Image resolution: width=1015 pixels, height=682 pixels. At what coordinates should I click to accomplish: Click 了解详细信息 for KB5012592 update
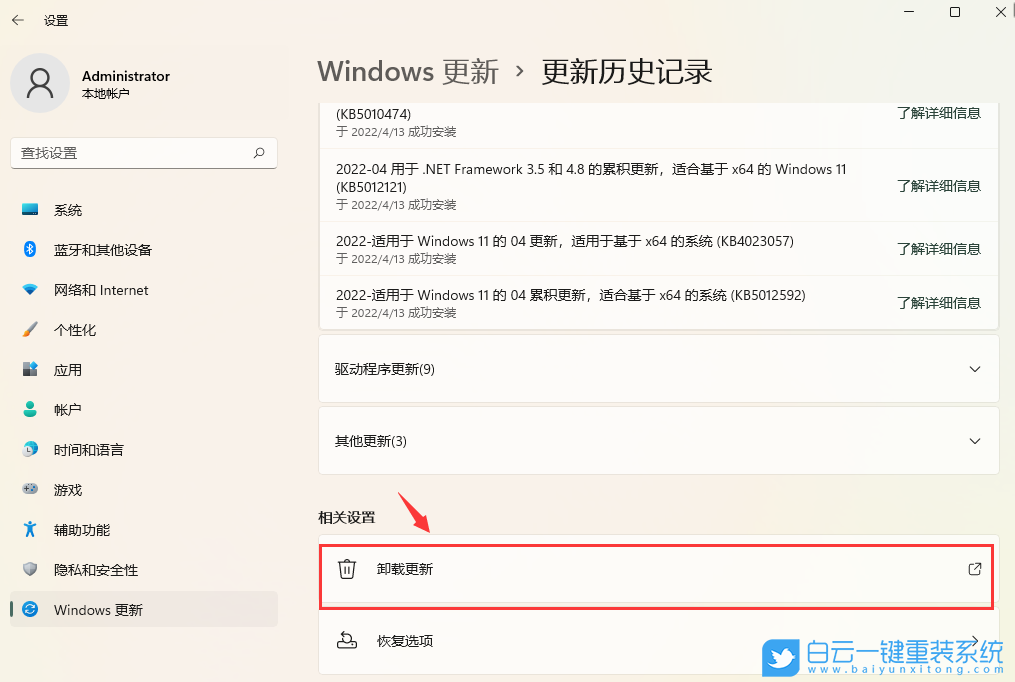tap(939, 302)
